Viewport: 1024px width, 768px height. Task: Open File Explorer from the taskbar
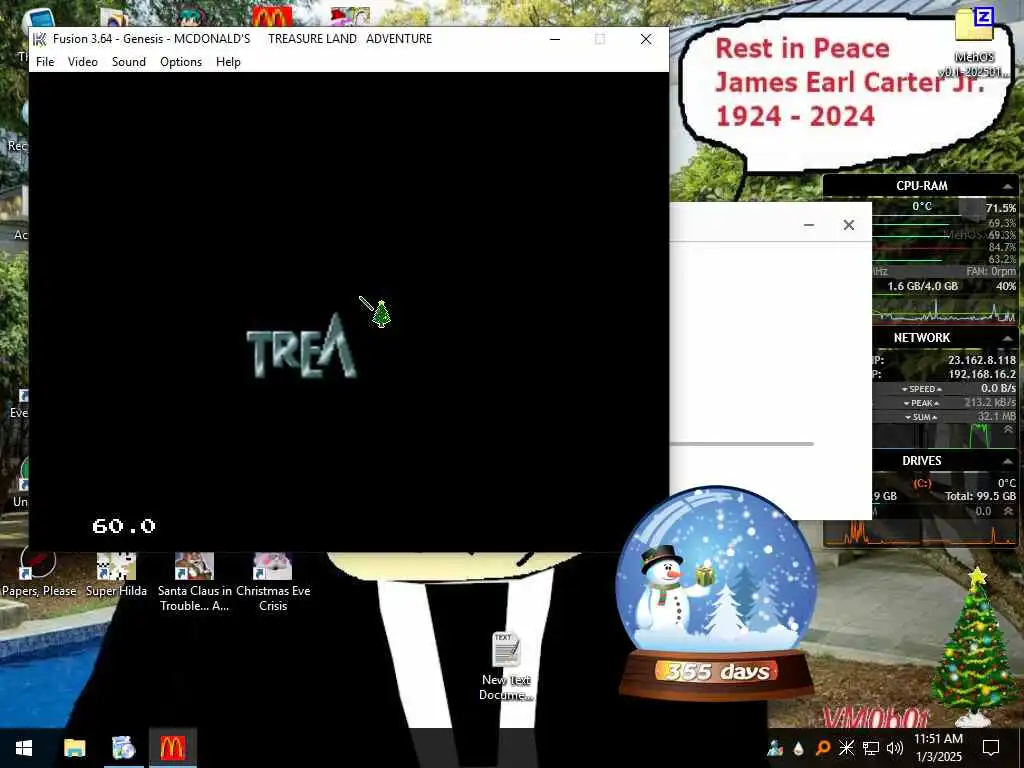click(x=74, y=748)
